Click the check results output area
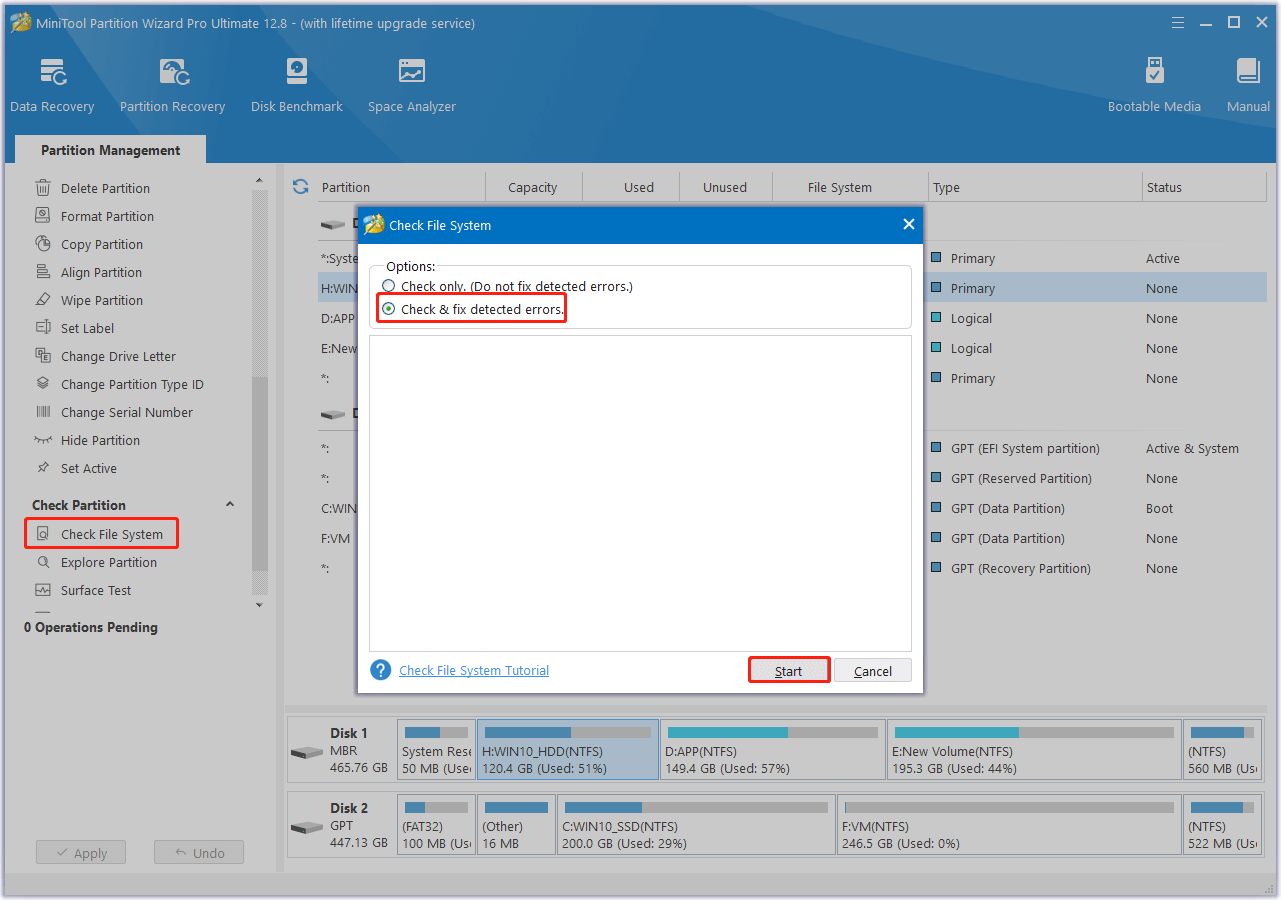 coord(640,494)
